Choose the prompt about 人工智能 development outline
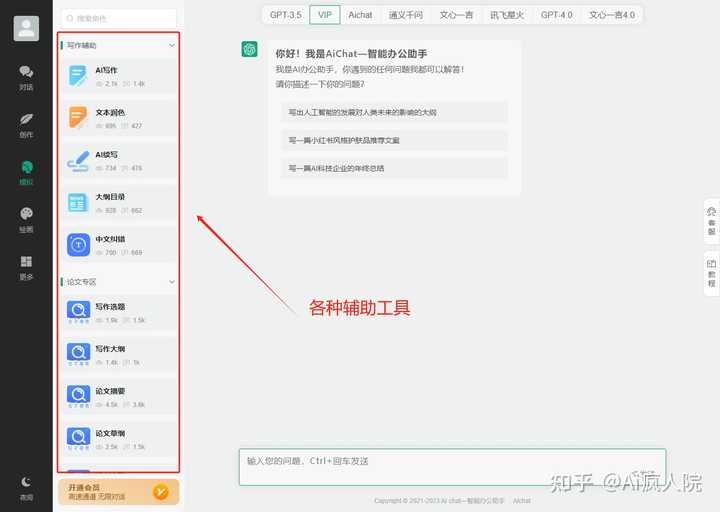 (x=394, y=113)
